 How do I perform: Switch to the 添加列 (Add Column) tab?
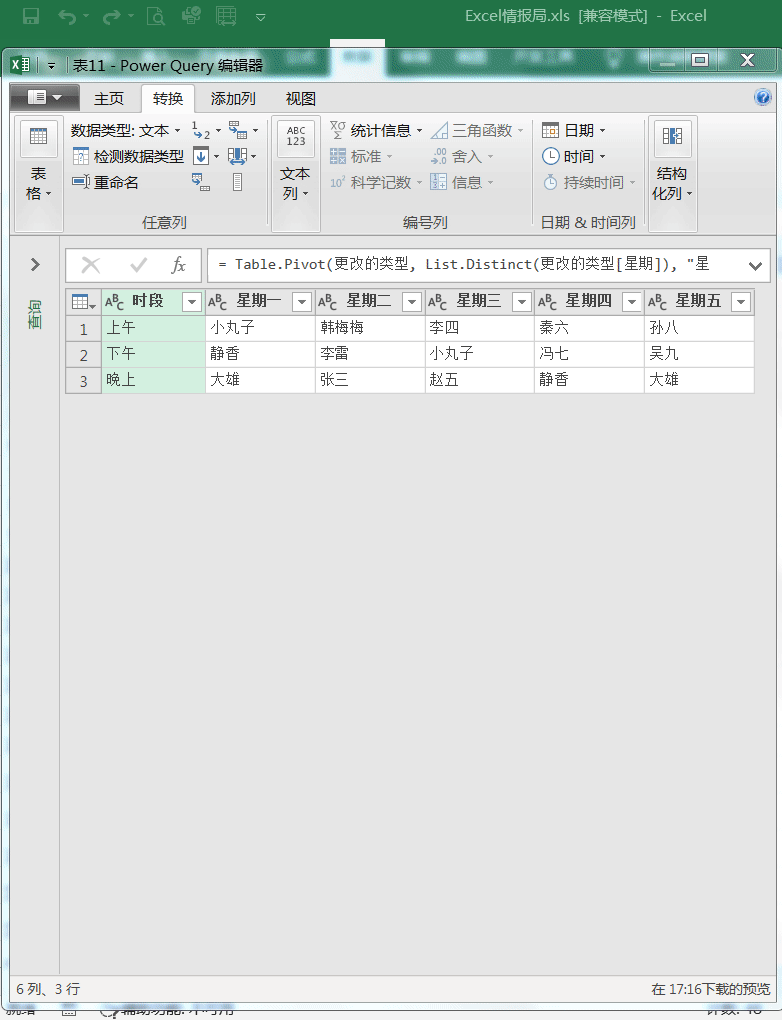[233, 99]
